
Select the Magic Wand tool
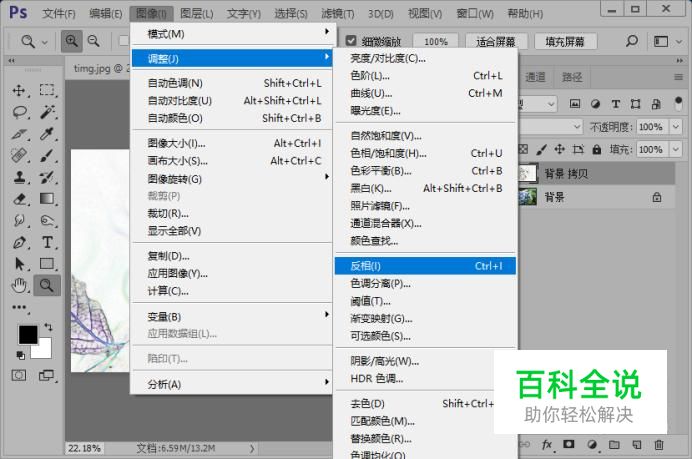point(47,112)
